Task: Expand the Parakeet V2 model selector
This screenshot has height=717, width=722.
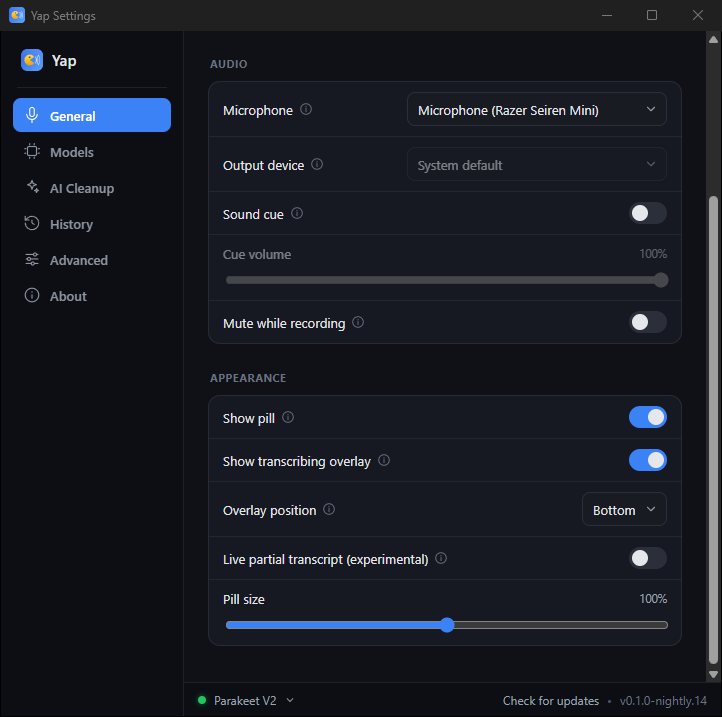Action: [x=254, y=700]
